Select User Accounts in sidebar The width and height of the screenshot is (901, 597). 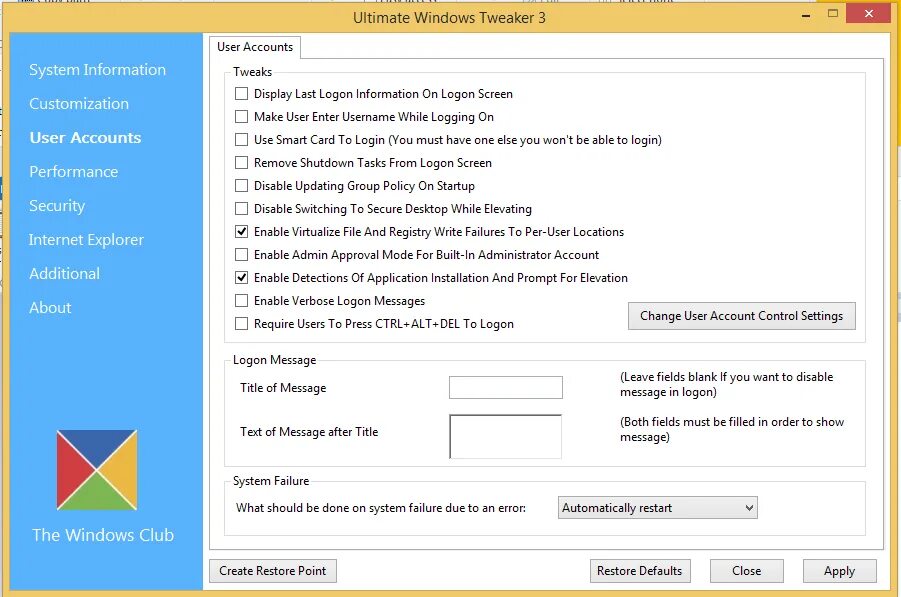[85, 137]
